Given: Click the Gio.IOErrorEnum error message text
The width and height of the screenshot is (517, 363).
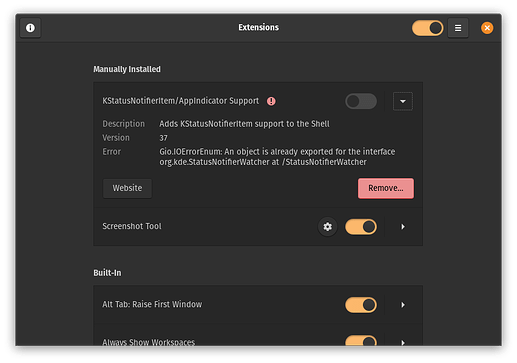Looking at the screenshot, I should tap(277, 157).
